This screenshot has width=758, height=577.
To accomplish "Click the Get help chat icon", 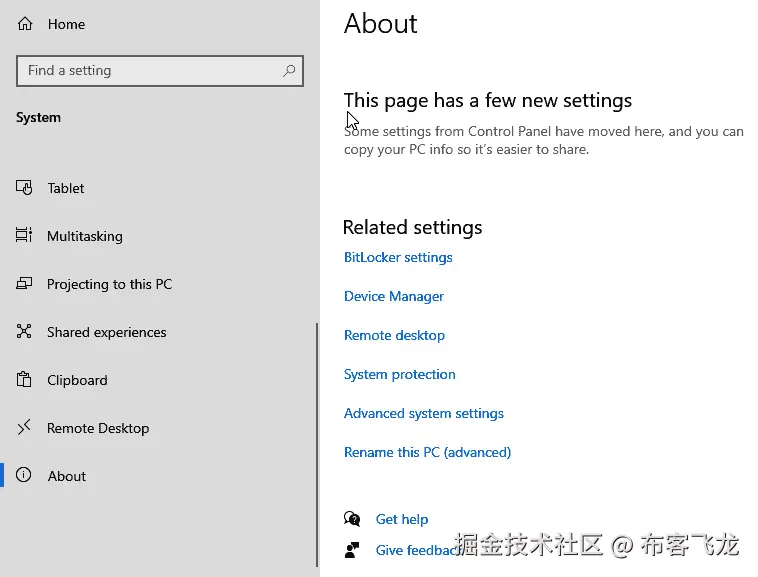I will coord(352,519).
